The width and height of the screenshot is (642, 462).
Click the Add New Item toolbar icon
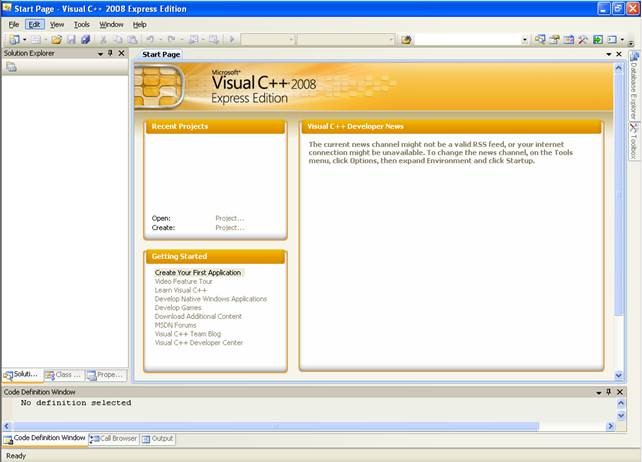[x=36, y=40]
